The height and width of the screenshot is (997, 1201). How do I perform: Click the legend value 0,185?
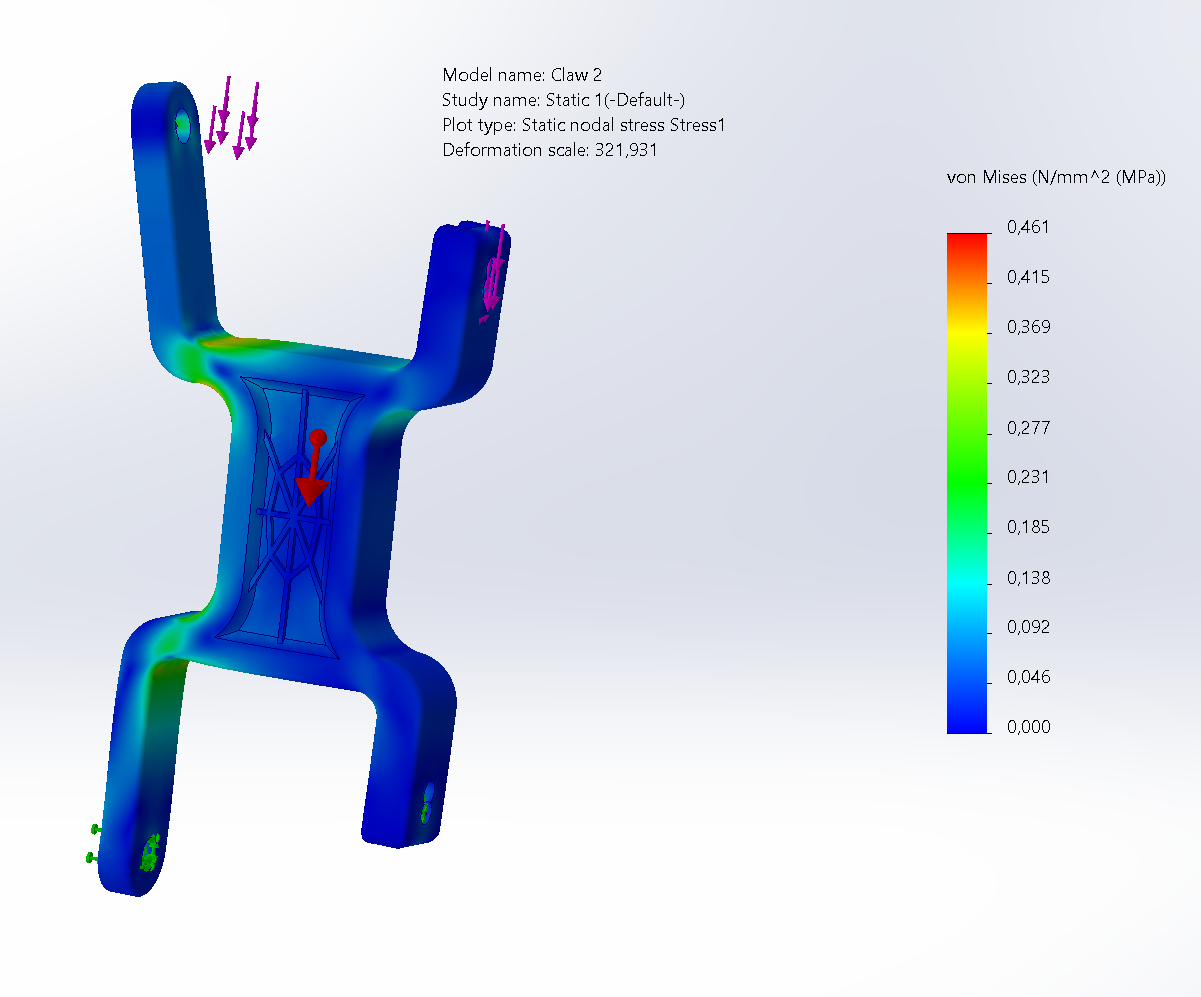pos(1029,527)
